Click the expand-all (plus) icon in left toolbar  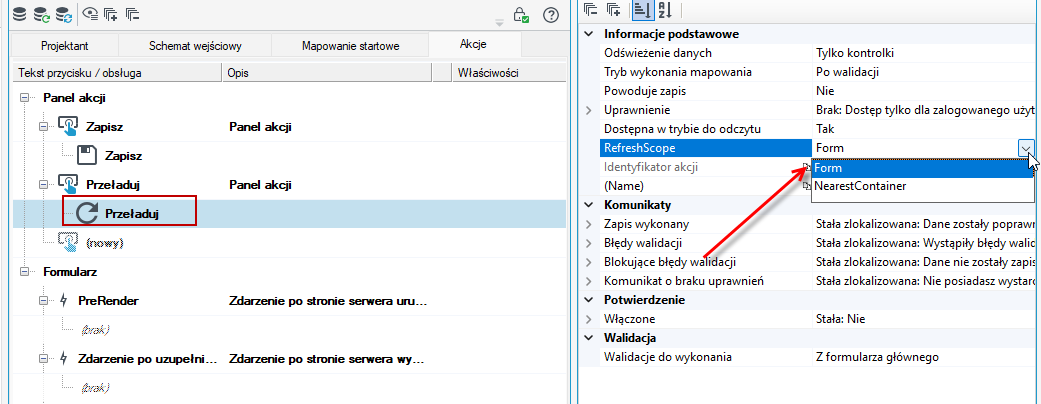112,13
